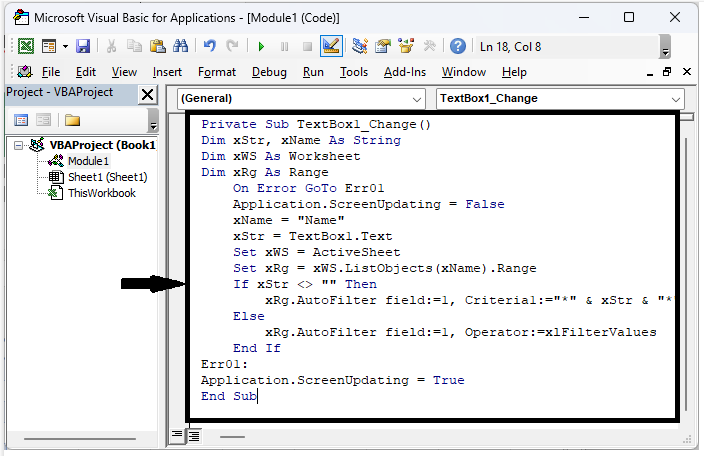This screenshot has height=456, width=704.
Task: Open Find with the binoculars icon
Action: 180,46
